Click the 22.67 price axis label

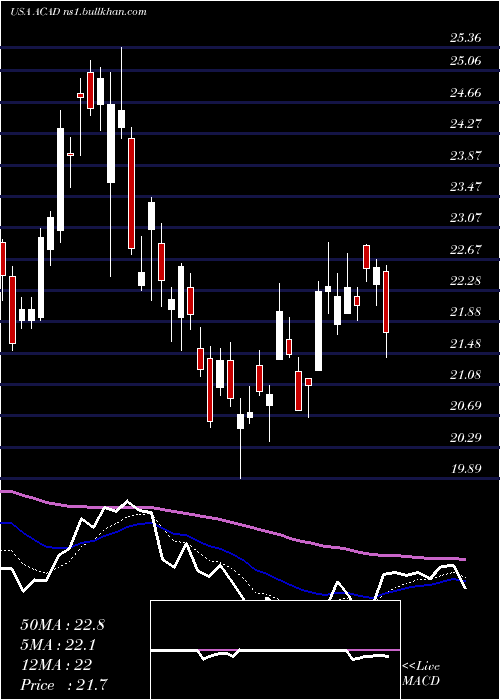pos(466,250)
